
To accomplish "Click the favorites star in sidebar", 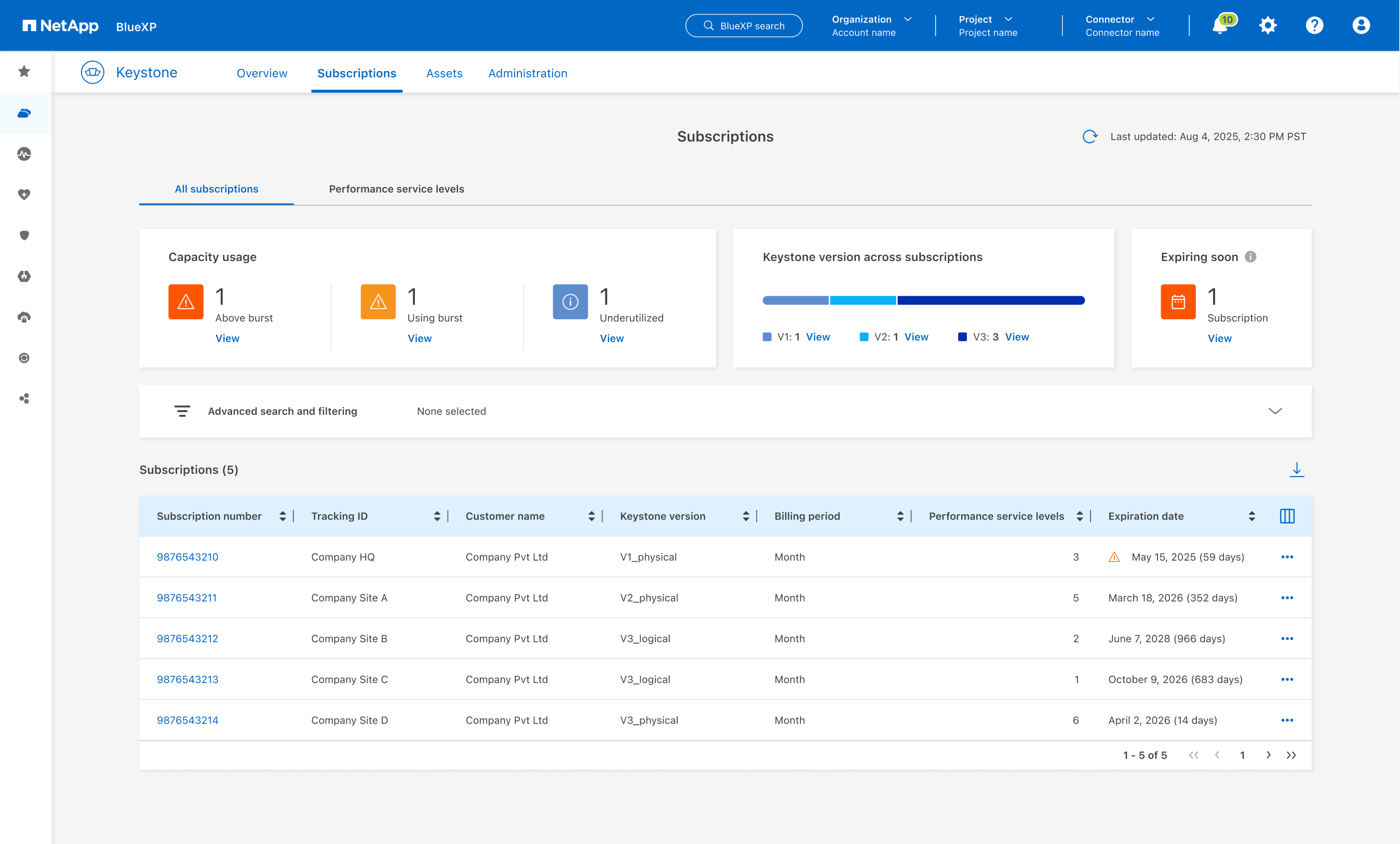I will [24, 72].
